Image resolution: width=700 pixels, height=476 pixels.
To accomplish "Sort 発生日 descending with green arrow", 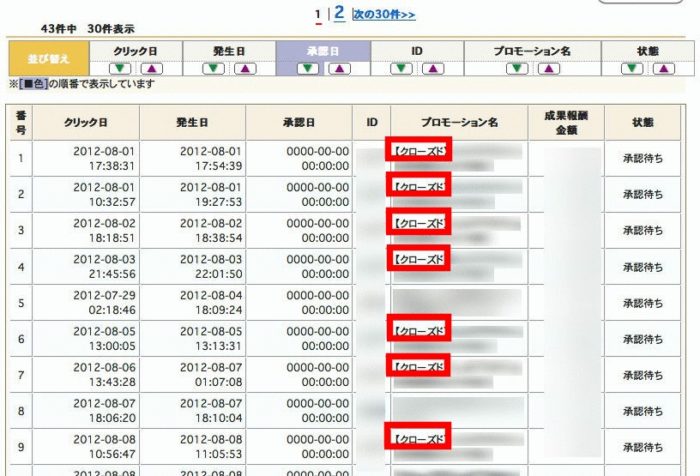I will (x=214, y=69).
